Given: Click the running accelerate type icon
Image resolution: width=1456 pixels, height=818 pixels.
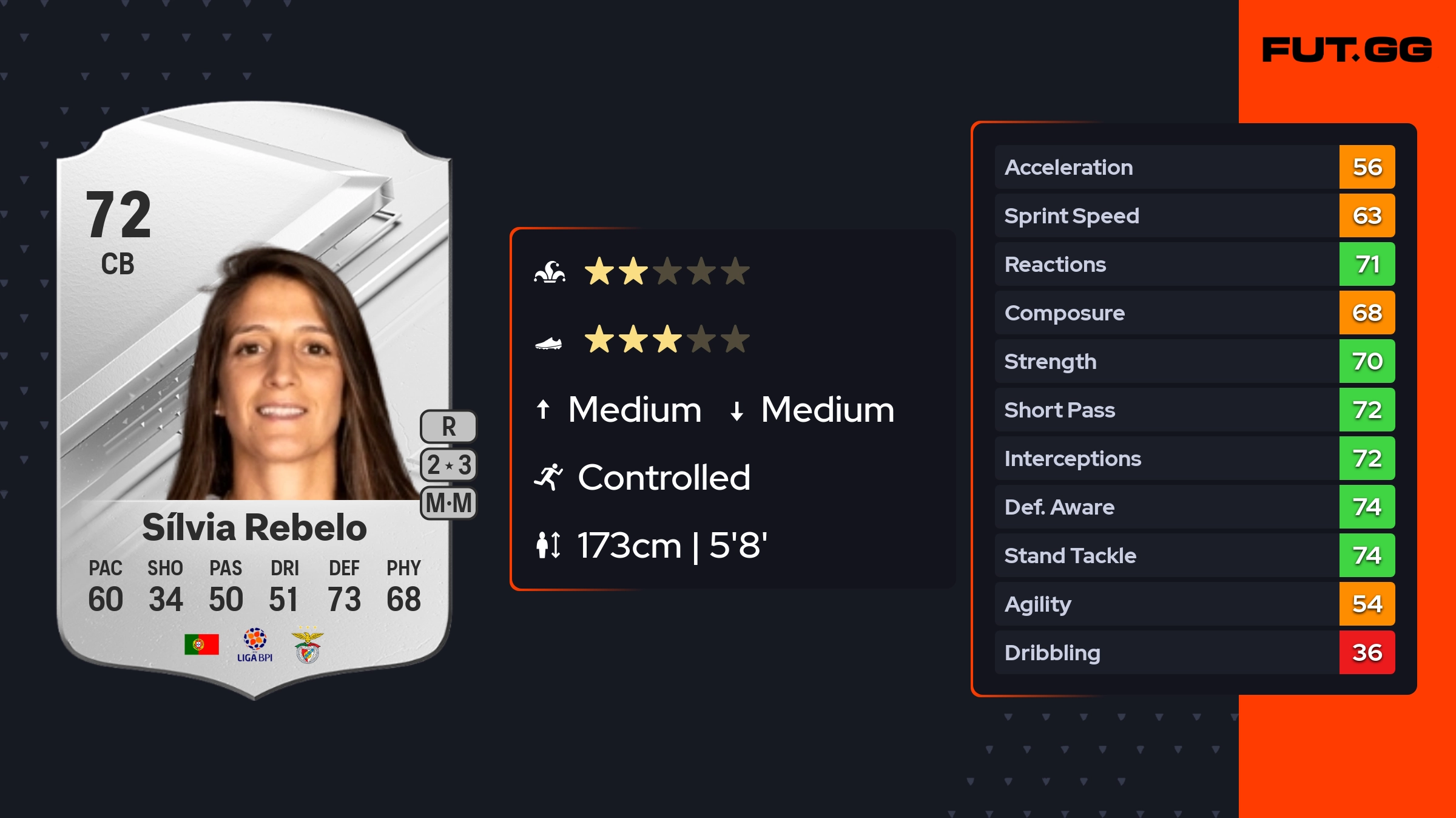Looking at the screenshot, I should pos(548,477).
